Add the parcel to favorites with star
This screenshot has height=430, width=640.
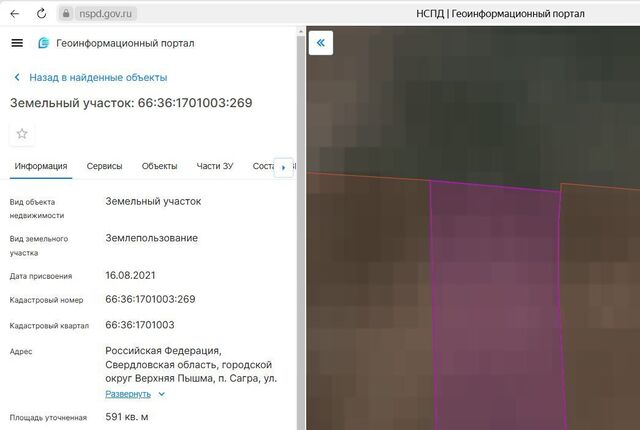22,134
